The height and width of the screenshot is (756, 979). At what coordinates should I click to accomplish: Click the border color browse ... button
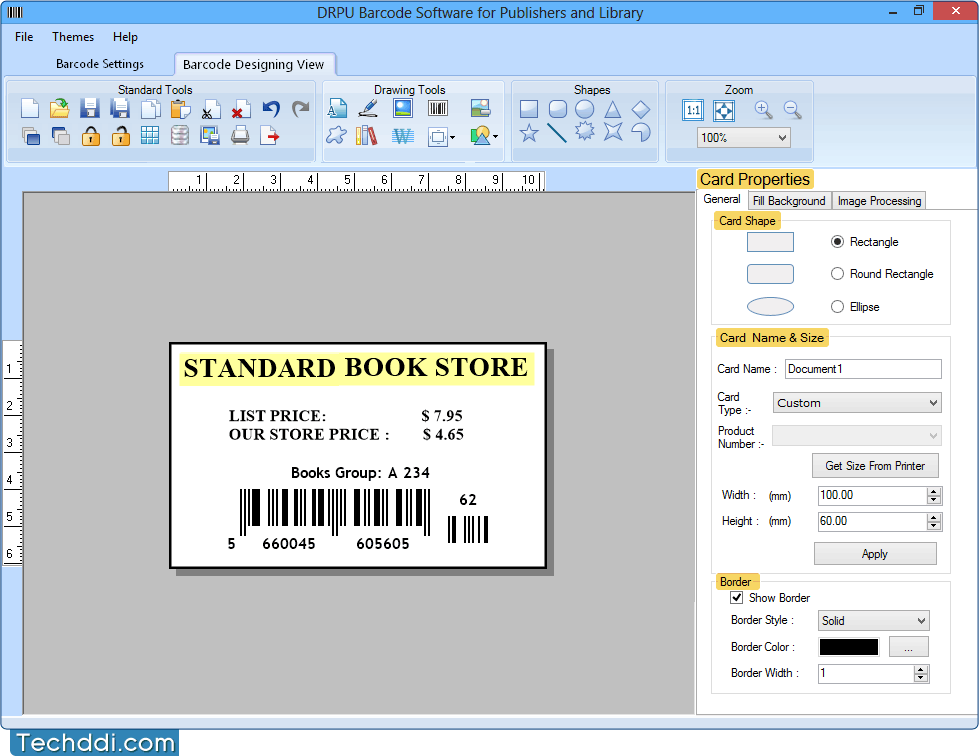click(x=908, y=647)
